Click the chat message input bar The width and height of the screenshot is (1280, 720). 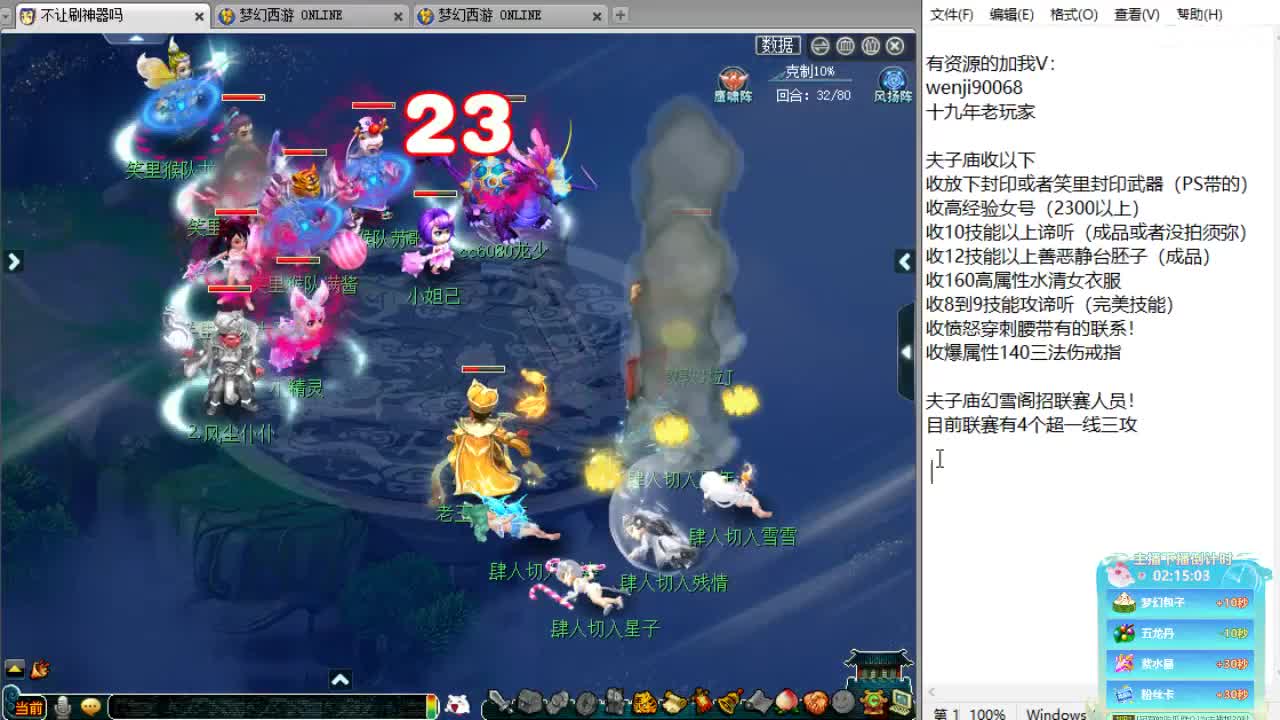tap(267, 707)
